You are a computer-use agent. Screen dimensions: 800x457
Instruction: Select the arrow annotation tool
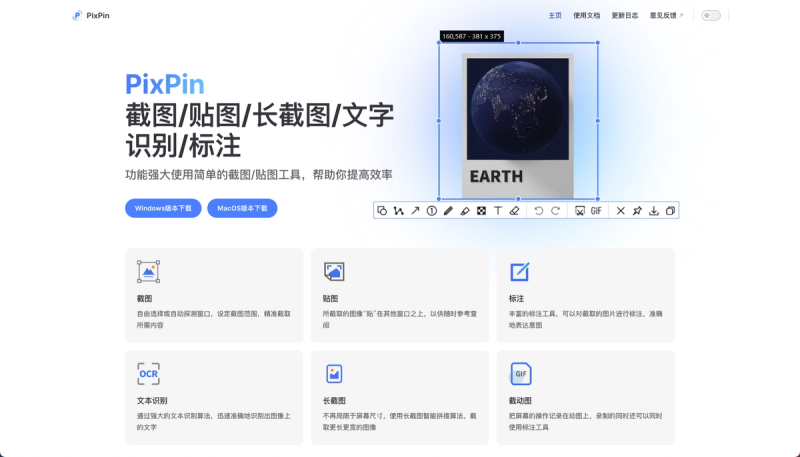click(x=415, y=211)
